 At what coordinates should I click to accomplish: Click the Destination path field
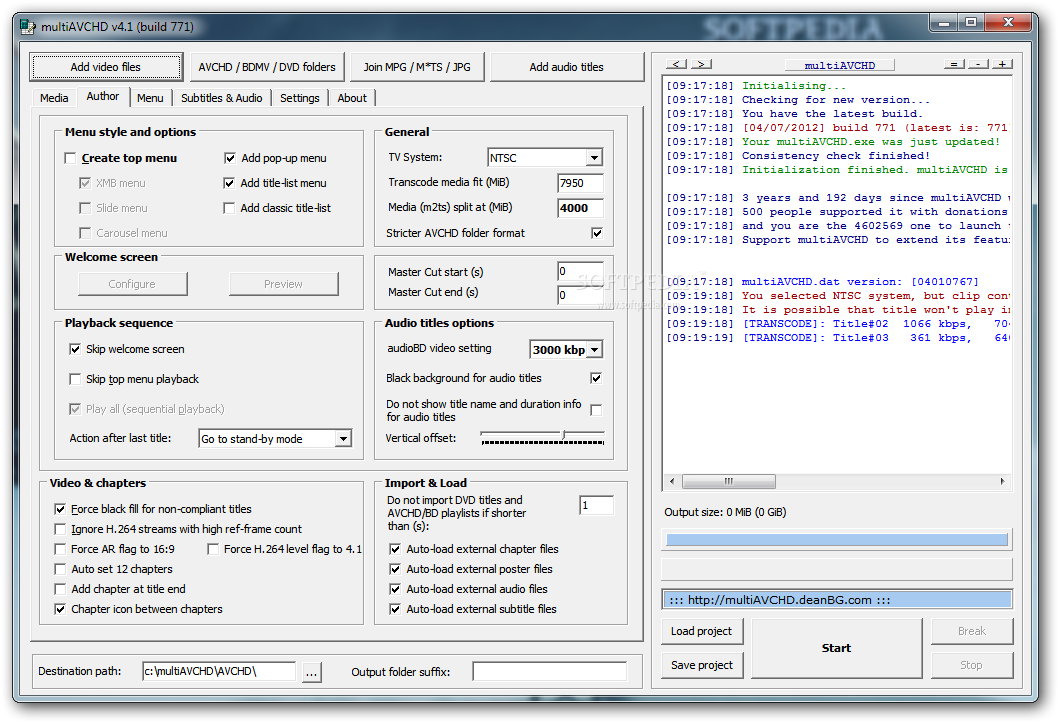coord(219,671)
